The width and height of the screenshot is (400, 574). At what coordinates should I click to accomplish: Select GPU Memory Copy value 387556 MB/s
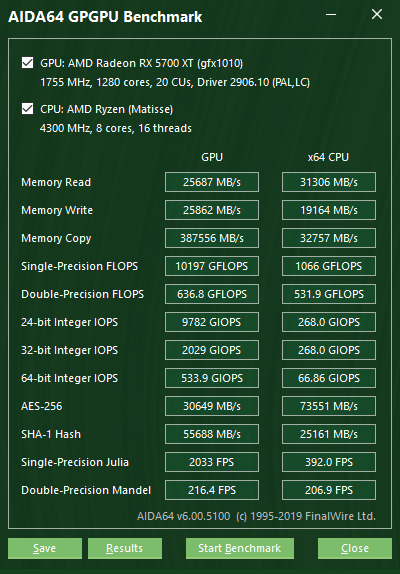click(212, 238)
